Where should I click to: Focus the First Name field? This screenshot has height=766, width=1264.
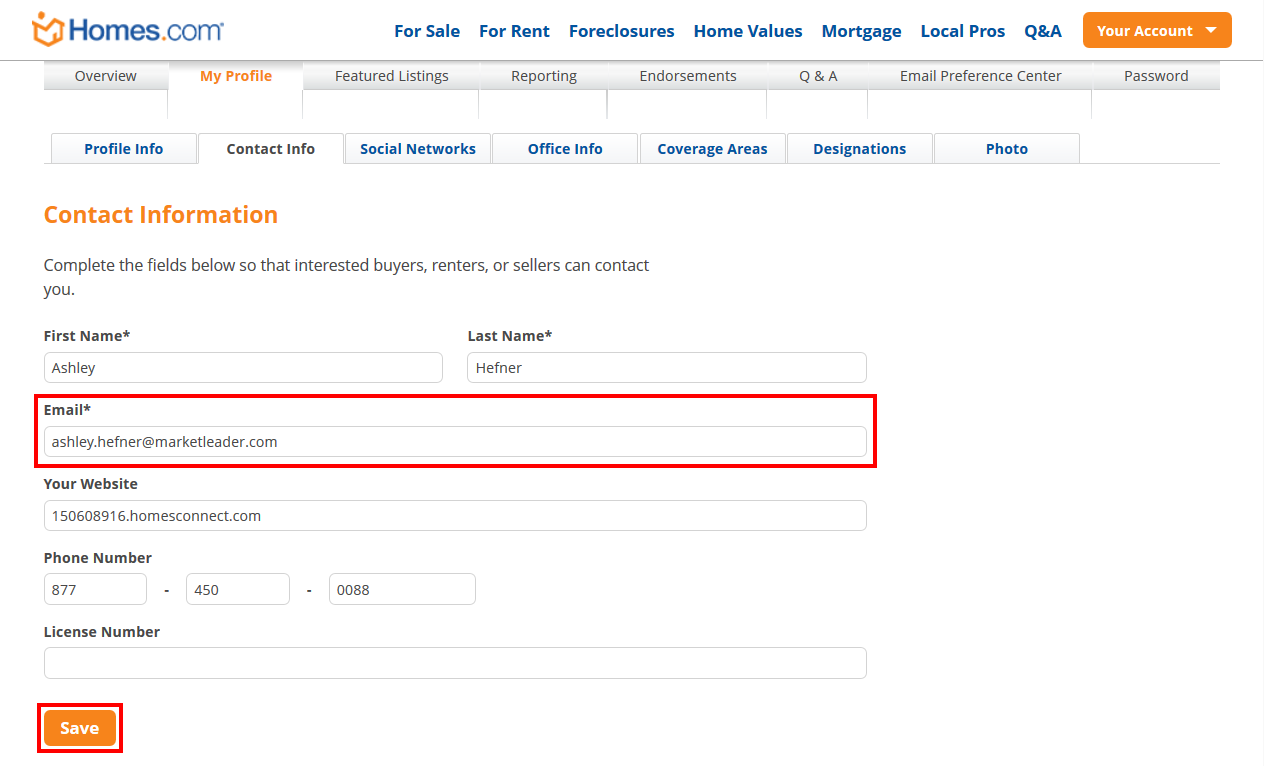click(x=243, y=367)
